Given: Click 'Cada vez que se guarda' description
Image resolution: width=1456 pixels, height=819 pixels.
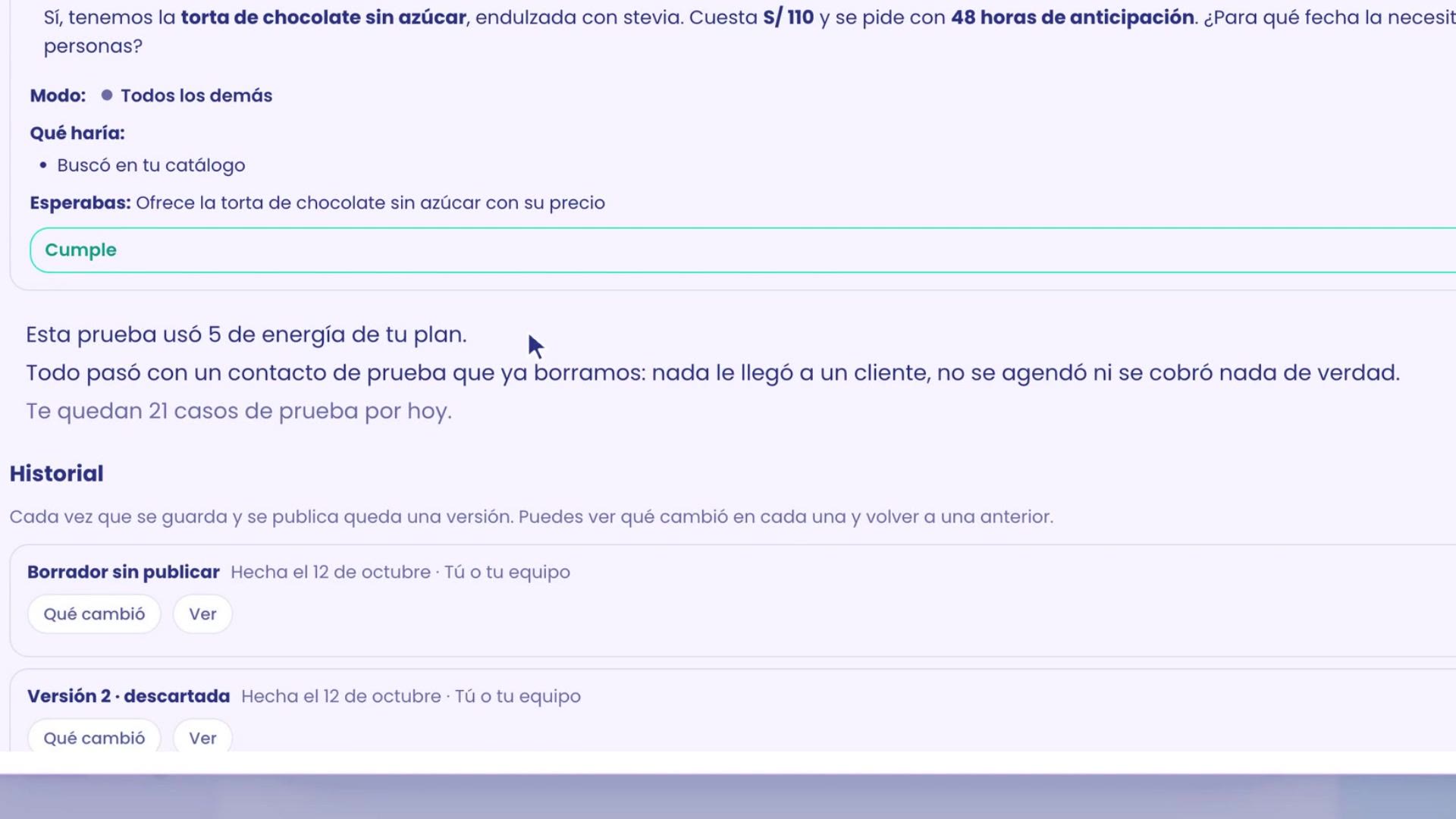Looking at the screenshot, I should point(532,517).
